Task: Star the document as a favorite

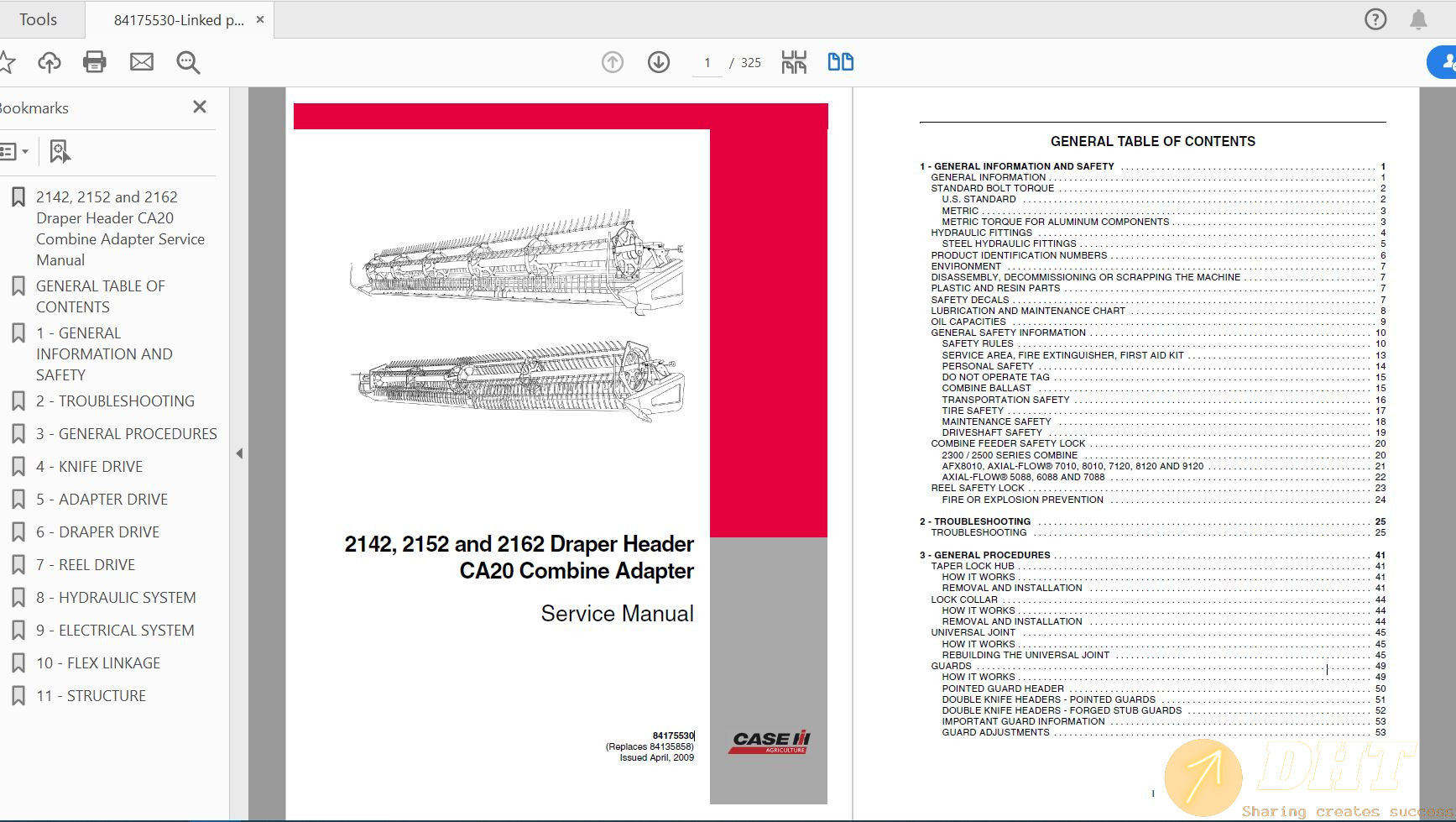Action: point(10,61)
